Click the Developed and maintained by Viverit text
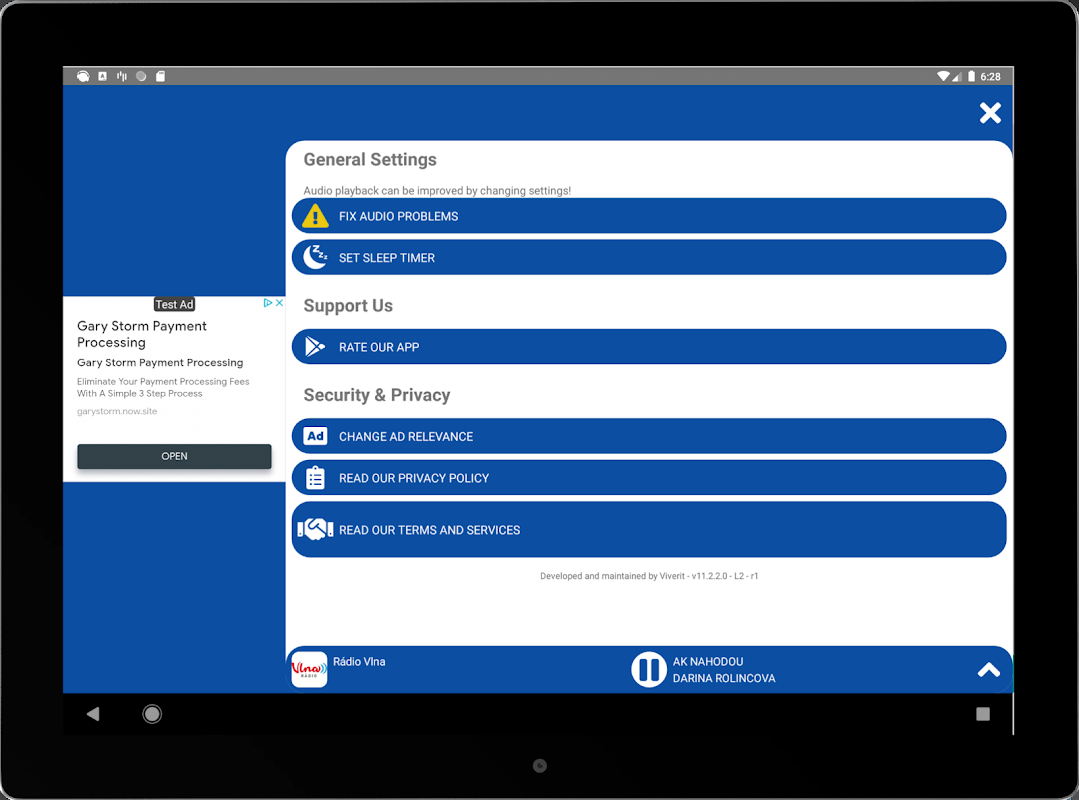Image resolution: width=1079 pixels, height=800 pixels. pyautogui.click(x=649, y=576)
